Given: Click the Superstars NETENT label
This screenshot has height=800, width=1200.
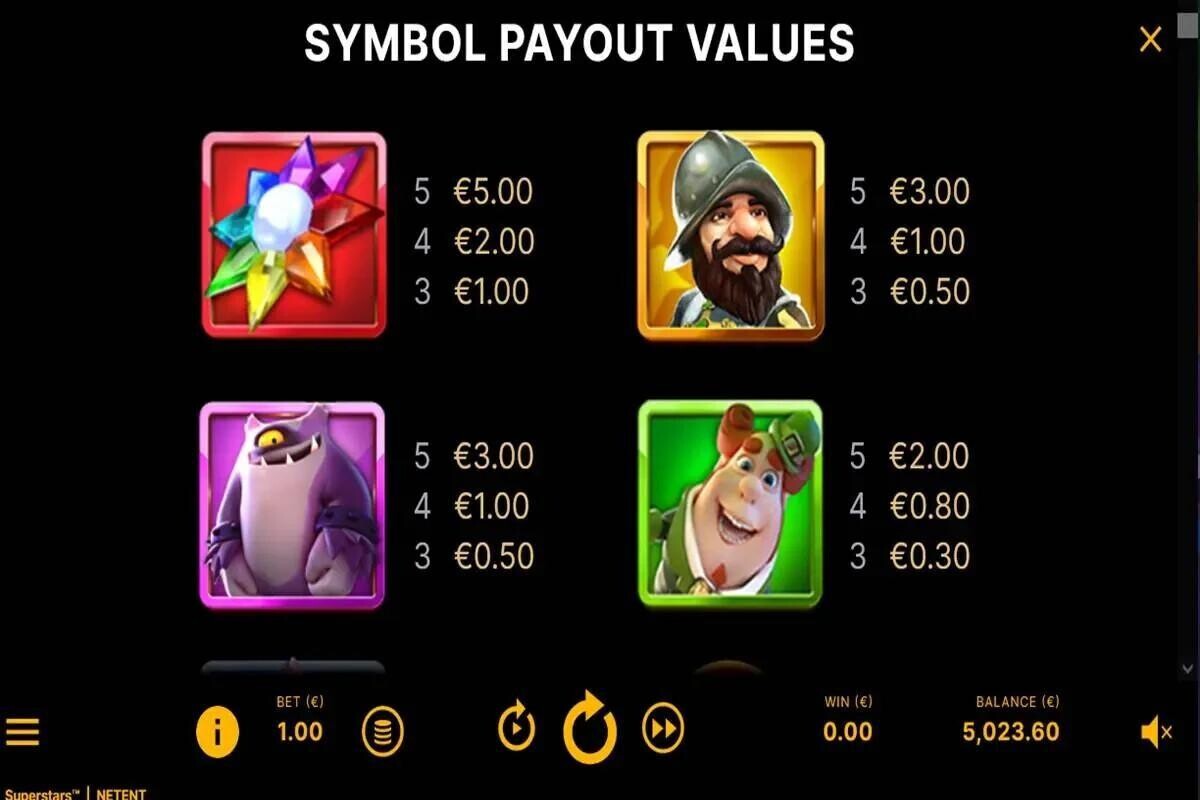Looking at the screenshot, I should tap(73, 794).
